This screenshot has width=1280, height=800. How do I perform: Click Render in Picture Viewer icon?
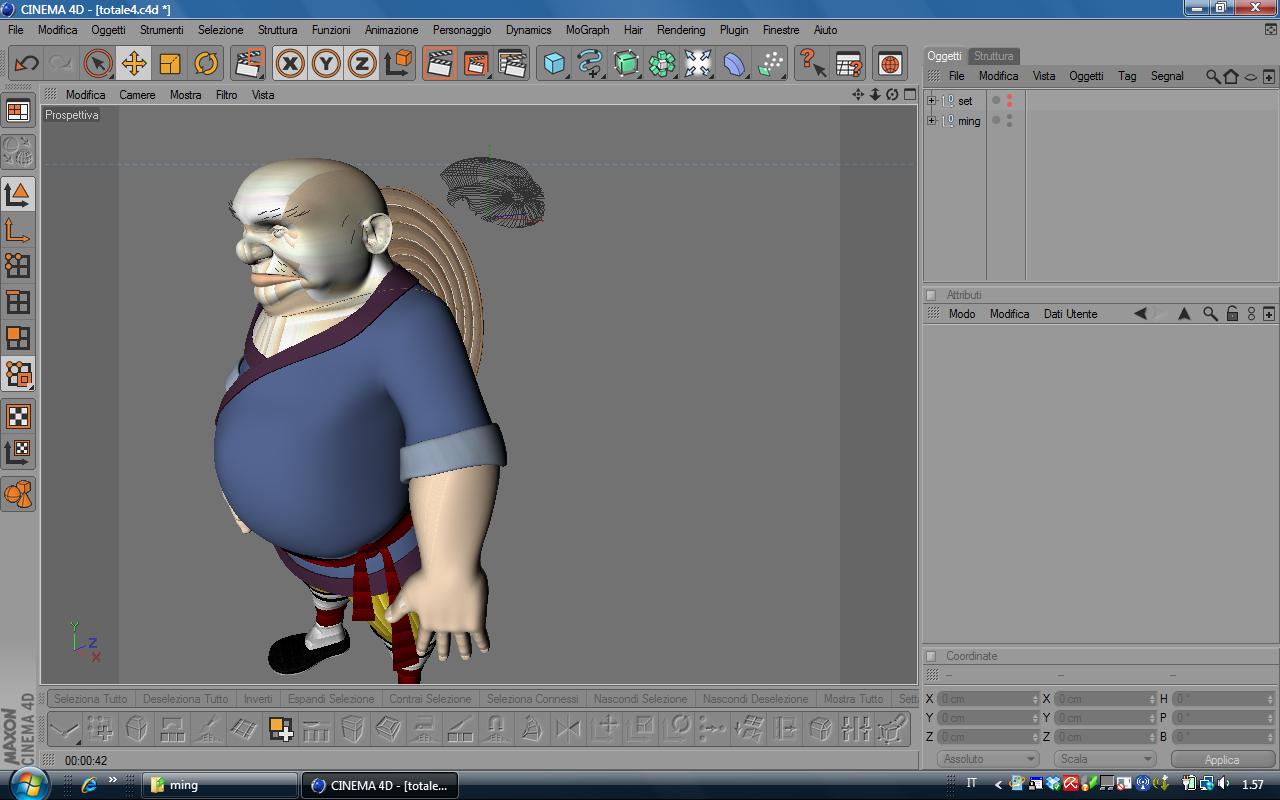coord(476,64)
